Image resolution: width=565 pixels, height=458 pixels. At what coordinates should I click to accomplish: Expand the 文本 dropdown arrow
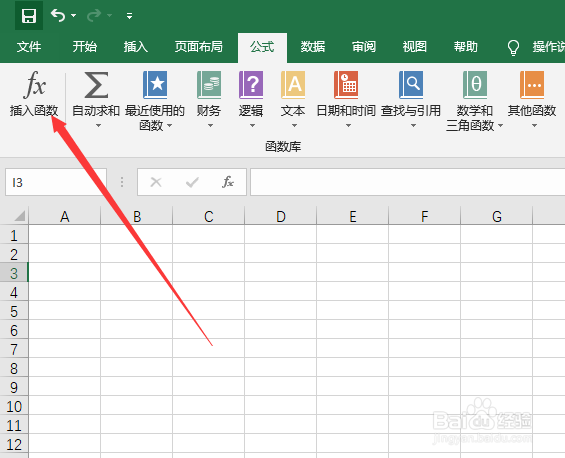[x=294, y=125]
